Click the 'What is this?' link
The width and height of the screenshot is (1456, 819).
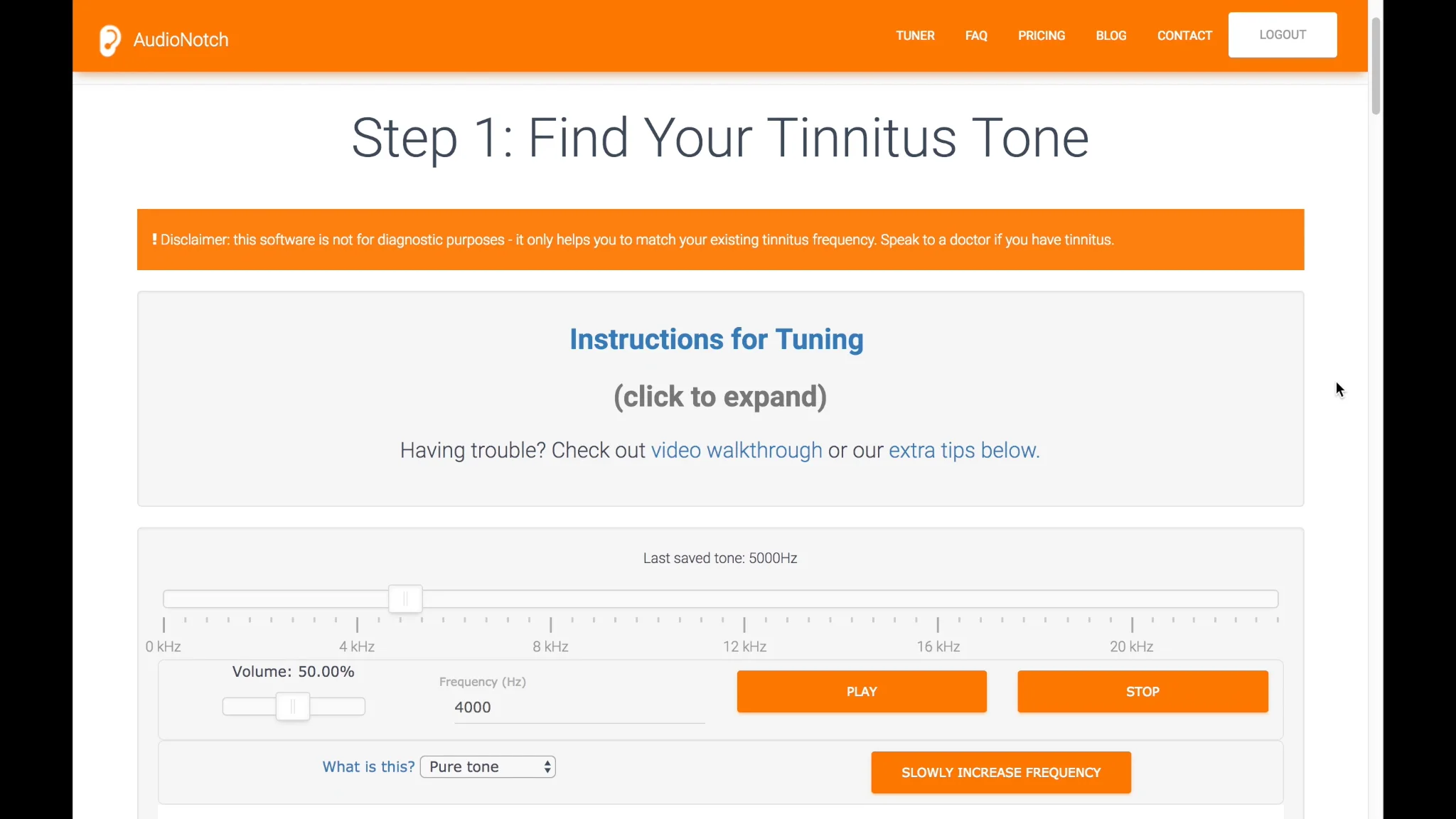pyautogui.click(x=368, y=767)
